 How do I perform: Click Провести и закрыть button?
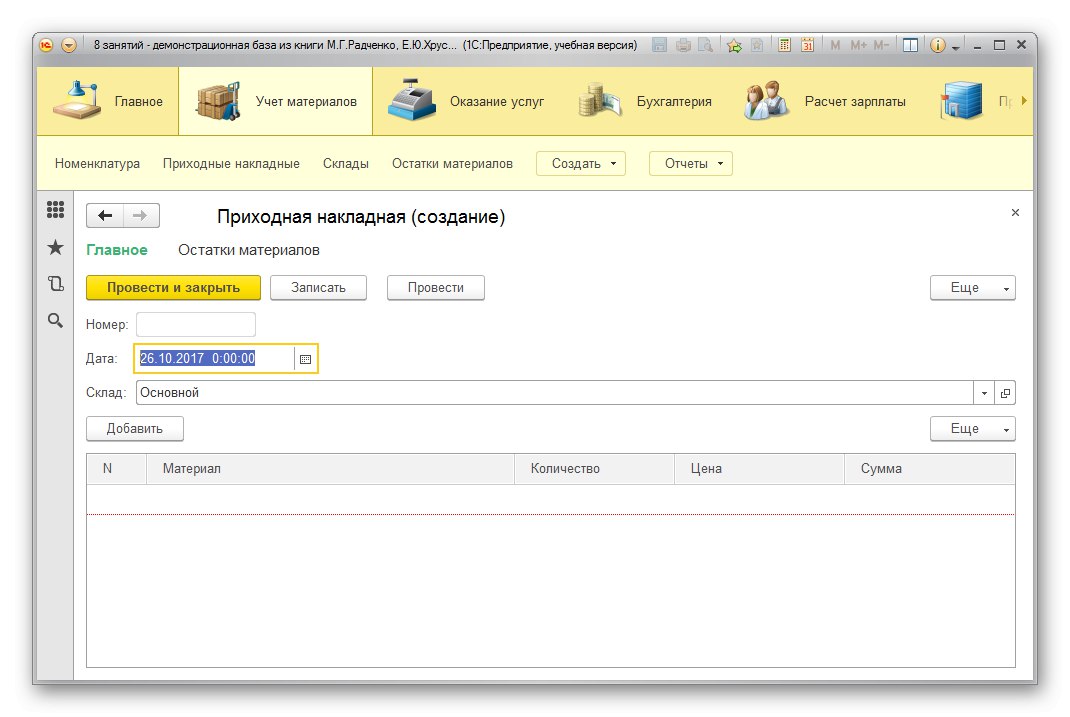(173, 288)
